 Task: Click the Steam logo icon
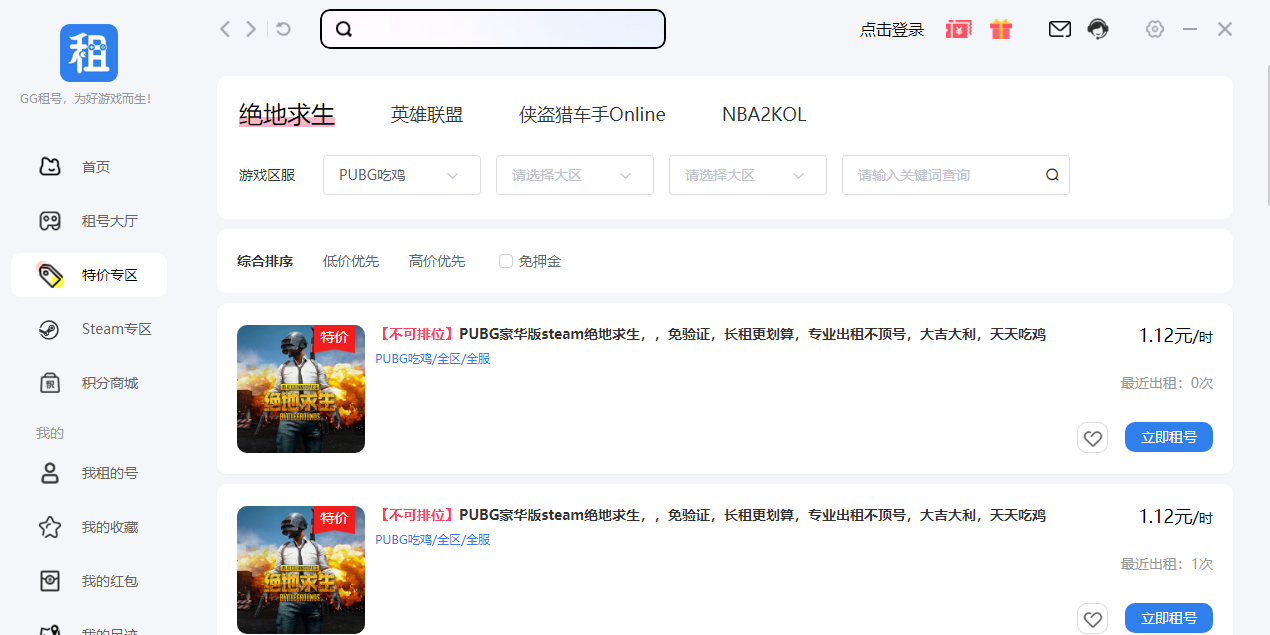[x=50, y=329]
